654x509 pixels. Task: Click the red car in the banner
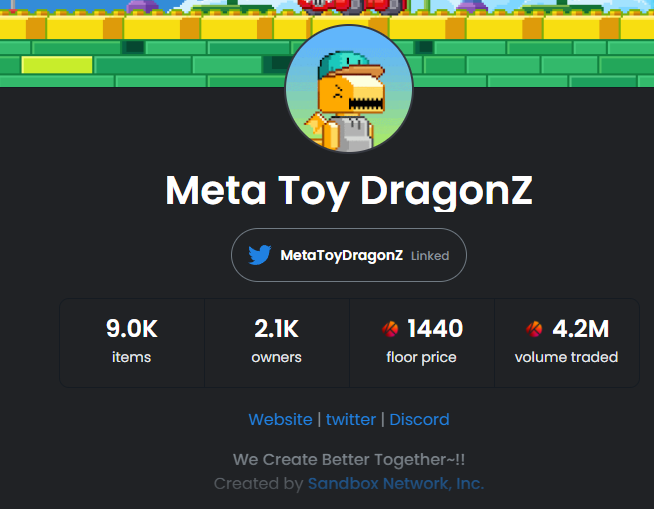pyautogui.click(x=352, y=7)
